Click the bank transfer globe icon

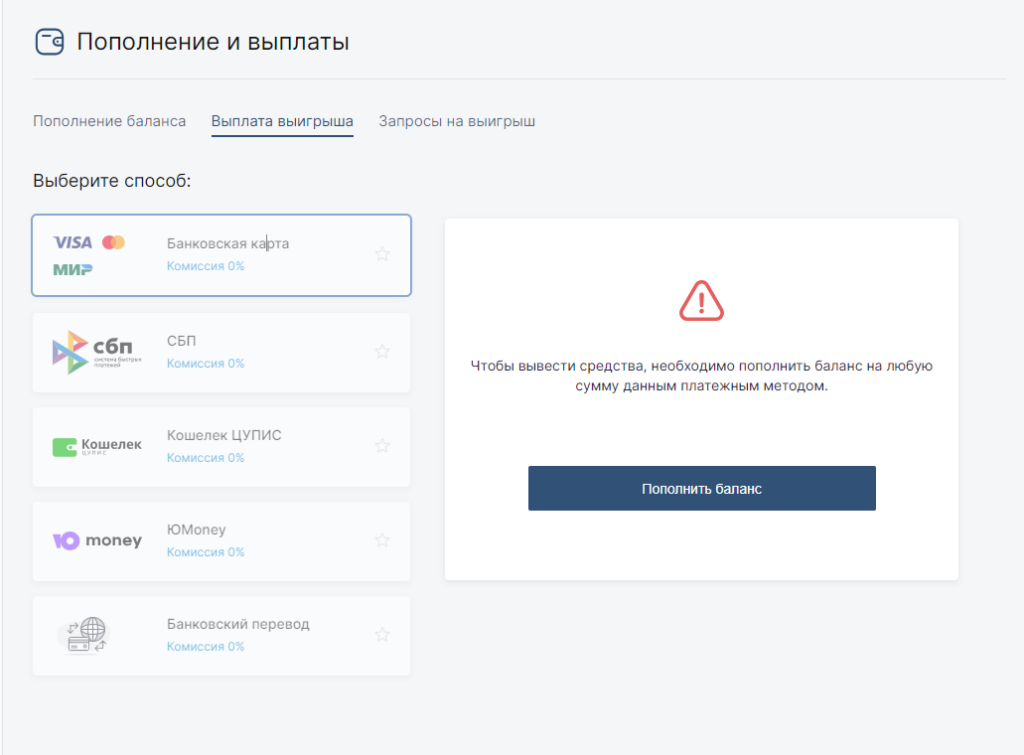pyautogui.click(x=85, y=635)
